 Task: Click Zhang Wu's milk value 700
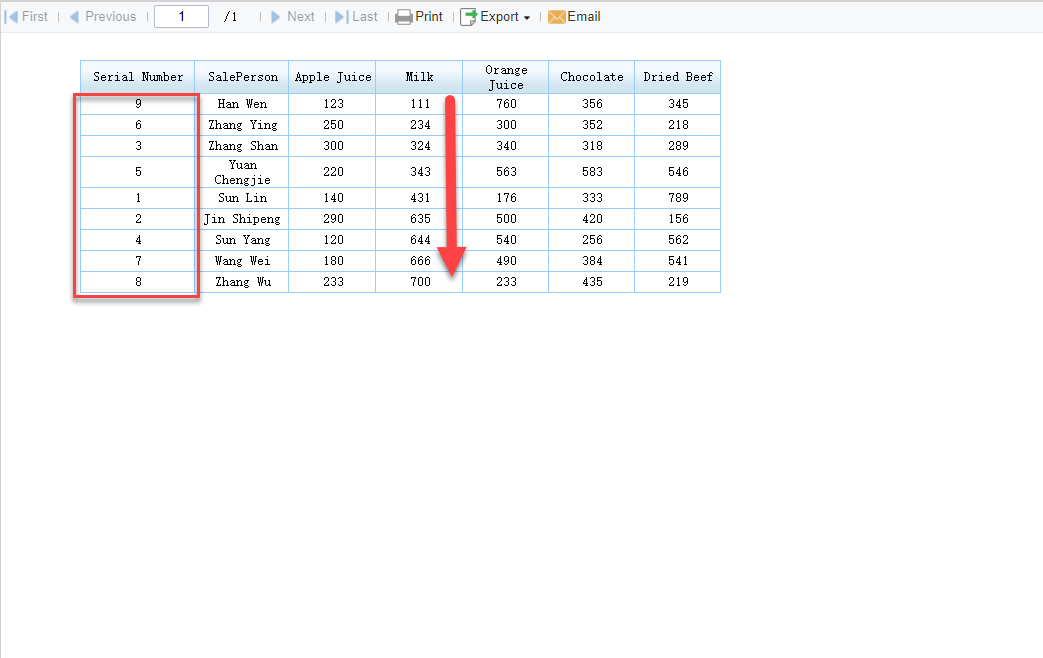419,282
